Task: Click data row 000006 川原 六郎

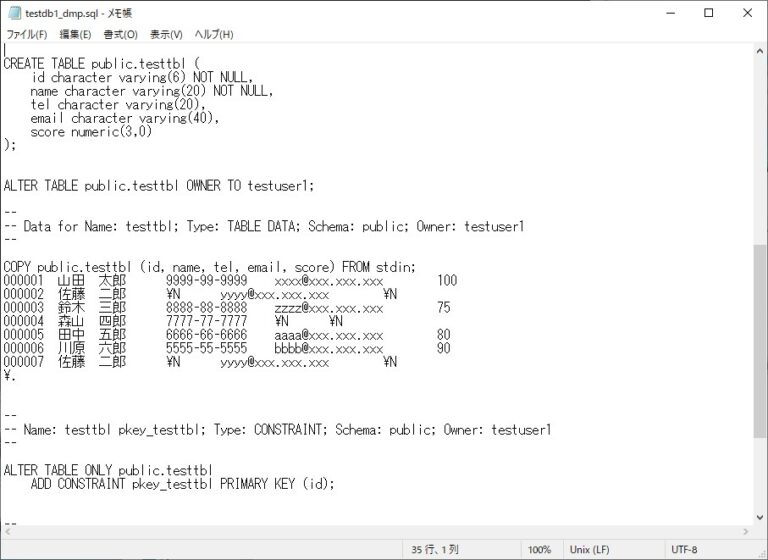Action: [227, 348]
